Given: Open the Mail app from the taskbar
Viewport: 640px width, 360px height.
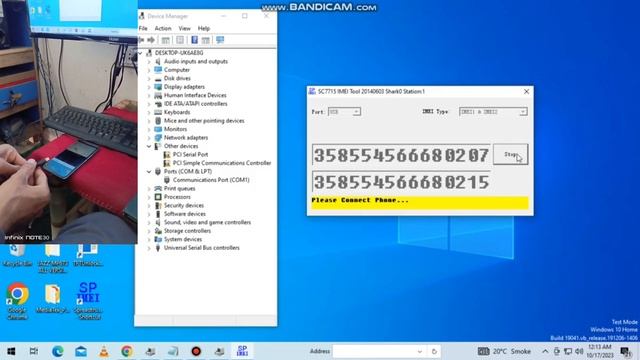Looking at the screenshot, I should pos(81,351).
